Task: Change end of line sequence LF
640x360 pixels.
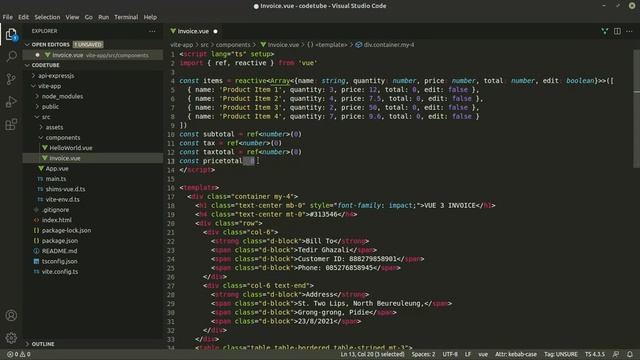Action: pyautogui.click(x=468, y=354)
